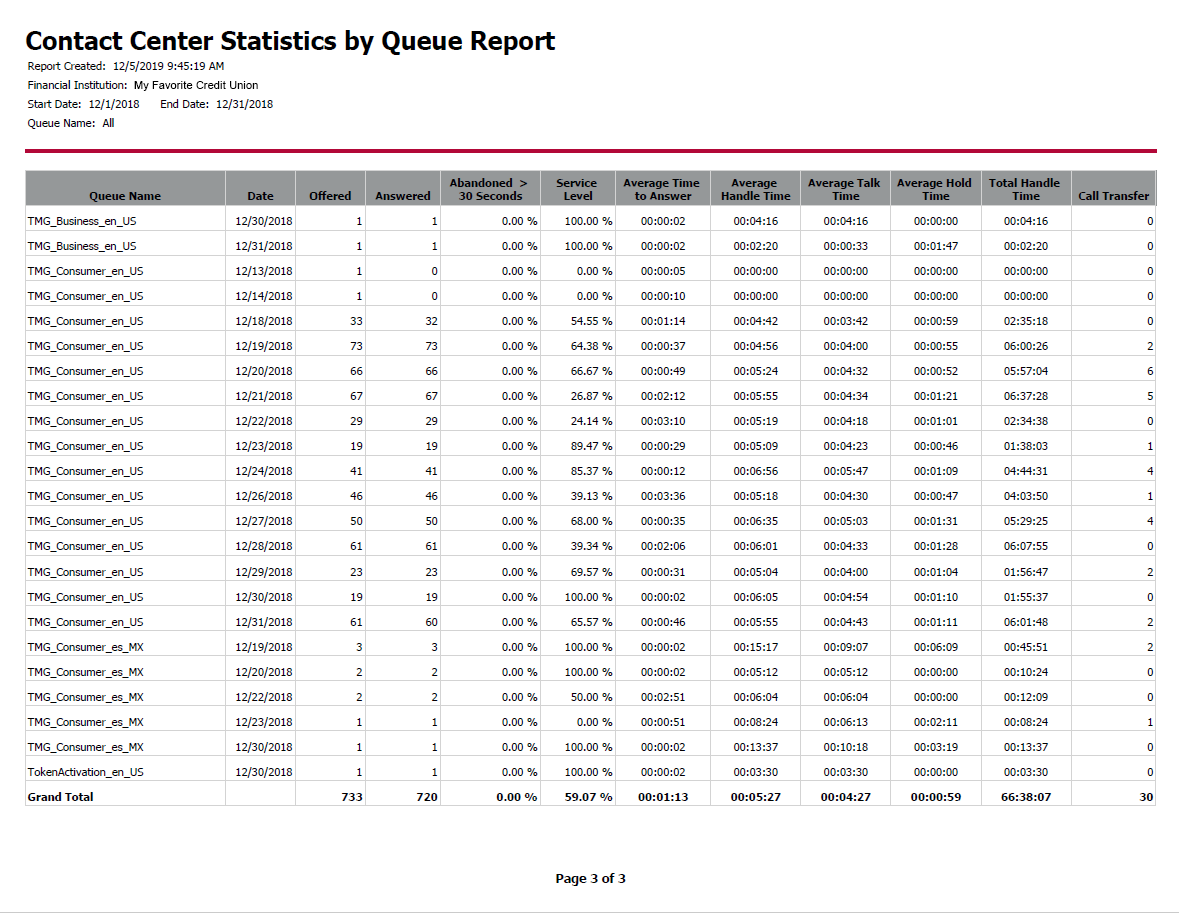Click total handle time 06:37:28

(x=1026, y=396)
